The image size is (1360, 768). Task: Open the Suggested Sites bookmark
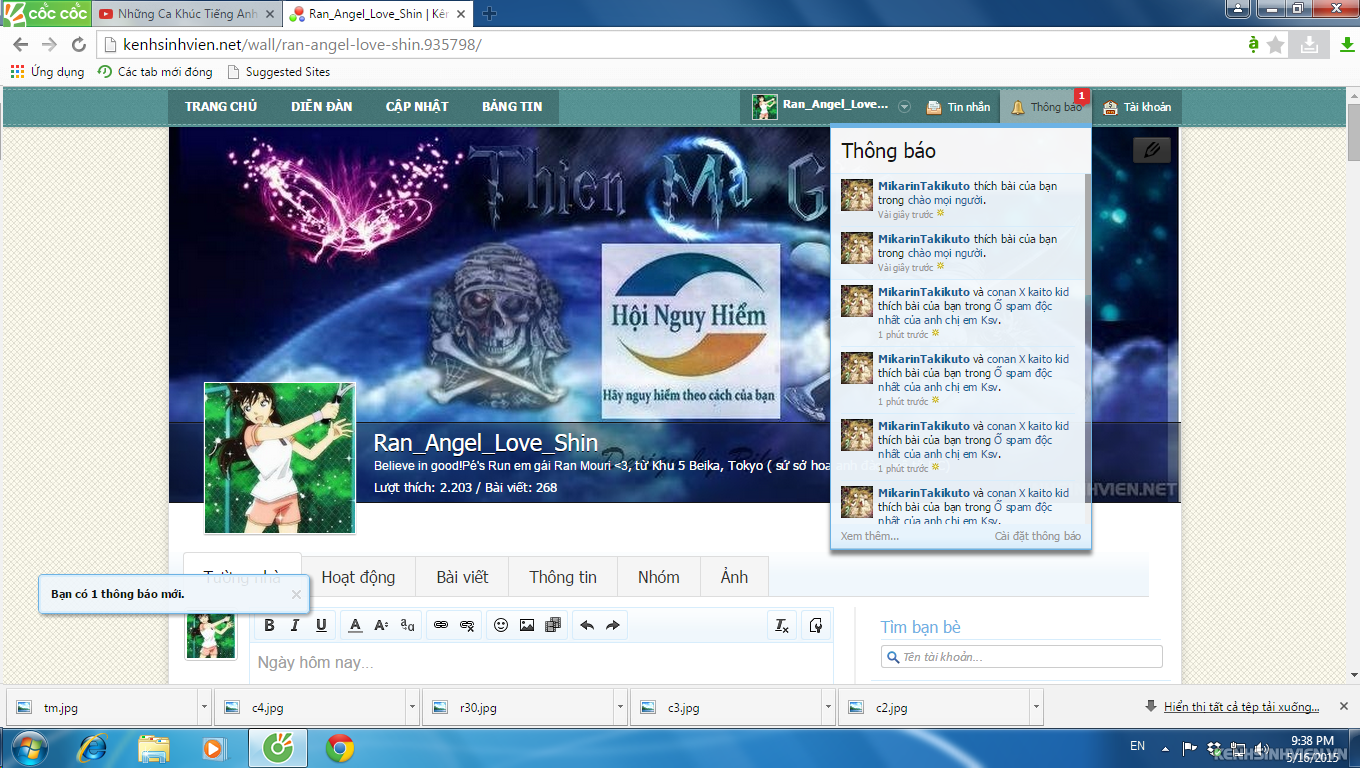point(279,72)
